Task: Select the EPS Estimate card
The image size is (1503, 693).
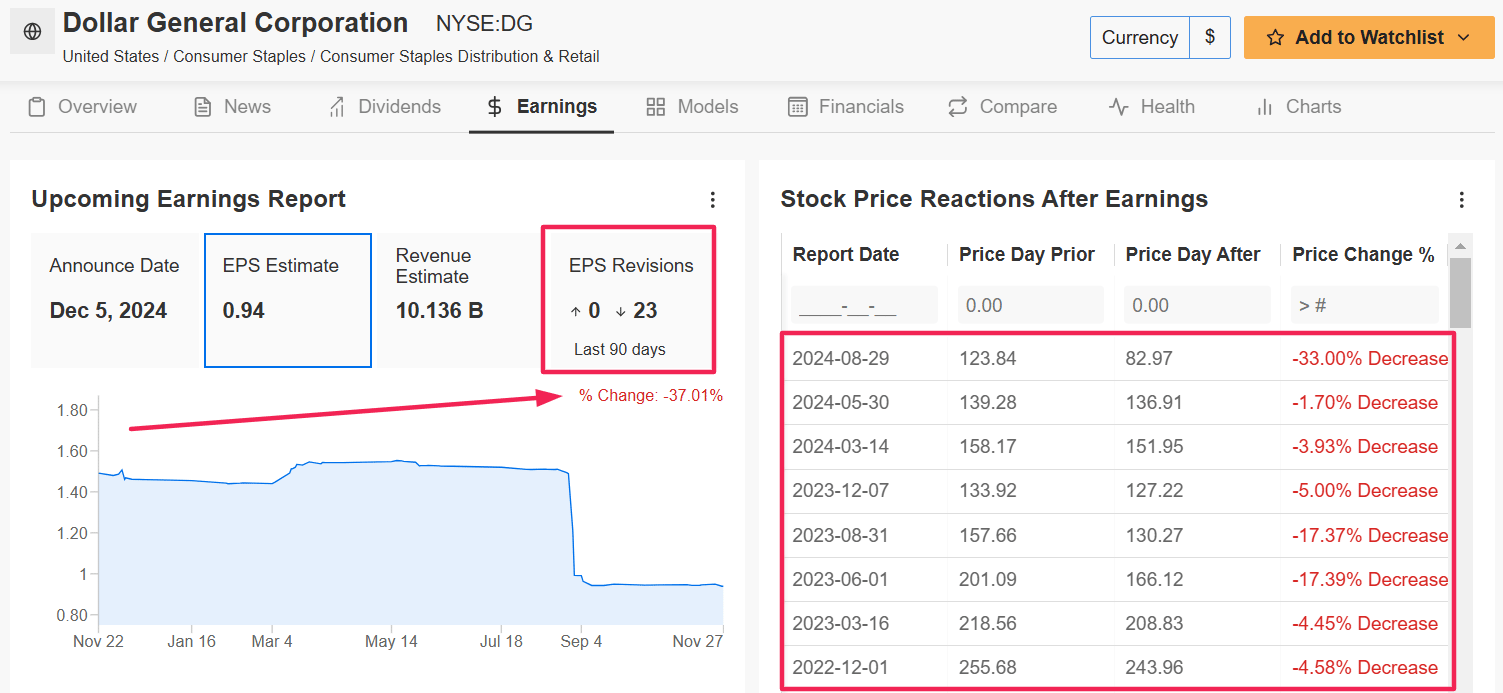Action: tap(288, 301)
